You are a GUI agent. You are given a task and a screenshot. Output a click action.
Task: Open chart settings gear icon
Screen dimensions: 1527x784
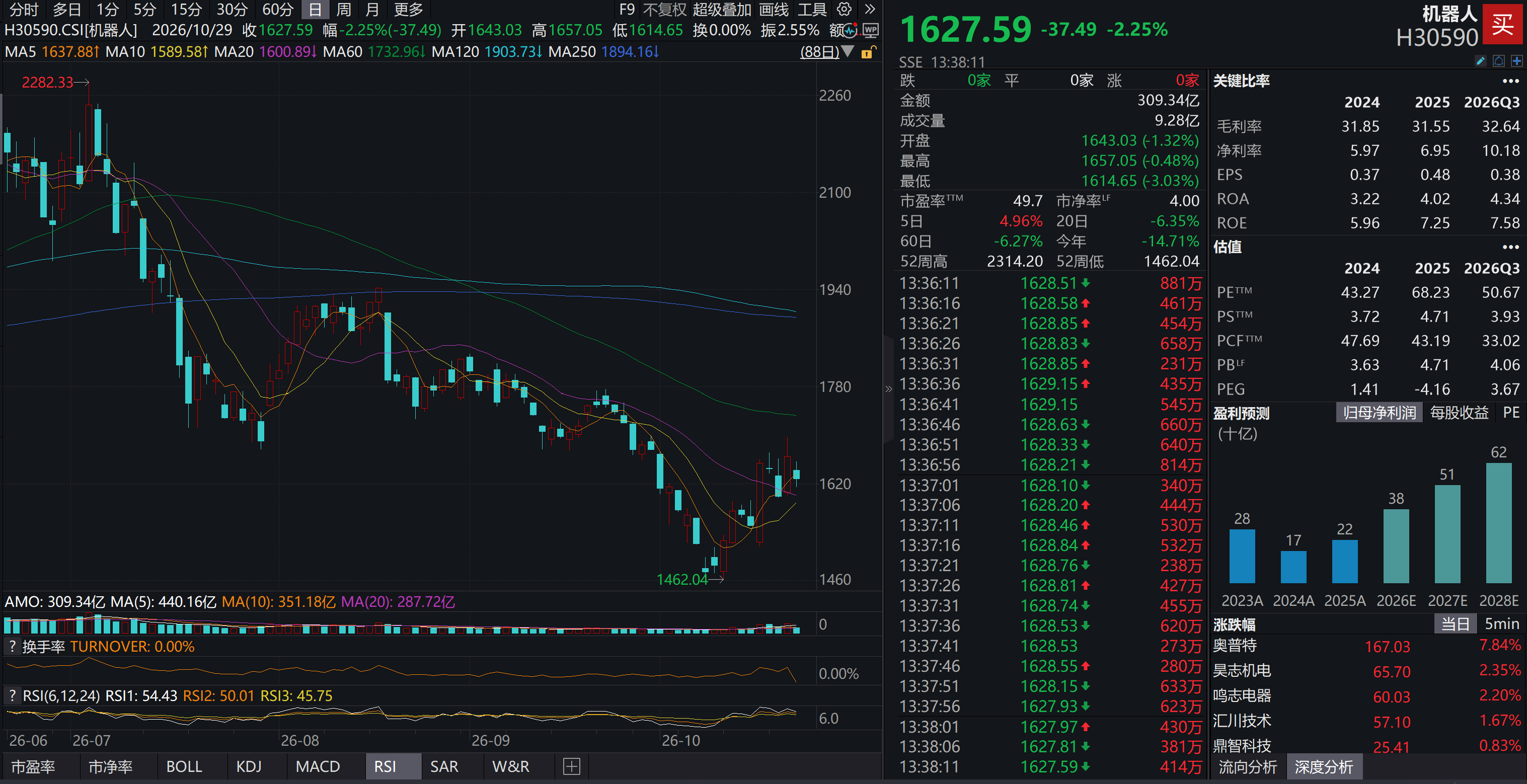point(844,10)
